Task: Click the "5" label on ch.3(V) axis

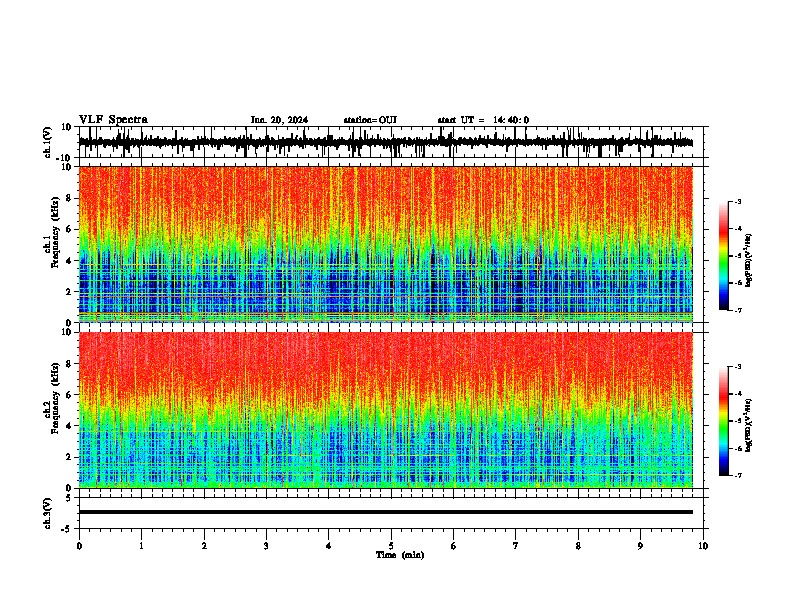Action: pyautogui.click(x=69, y=498)
